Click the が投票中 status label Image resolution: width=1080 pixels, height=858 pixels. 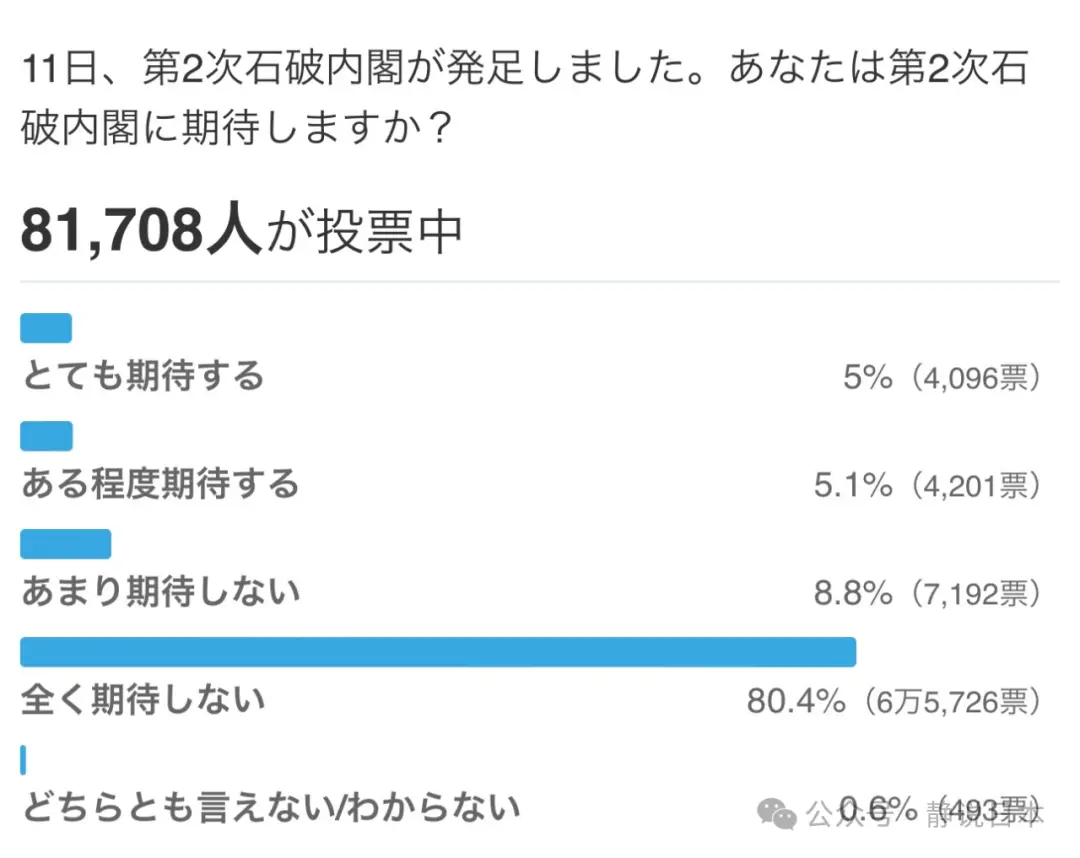coord(364,232)
